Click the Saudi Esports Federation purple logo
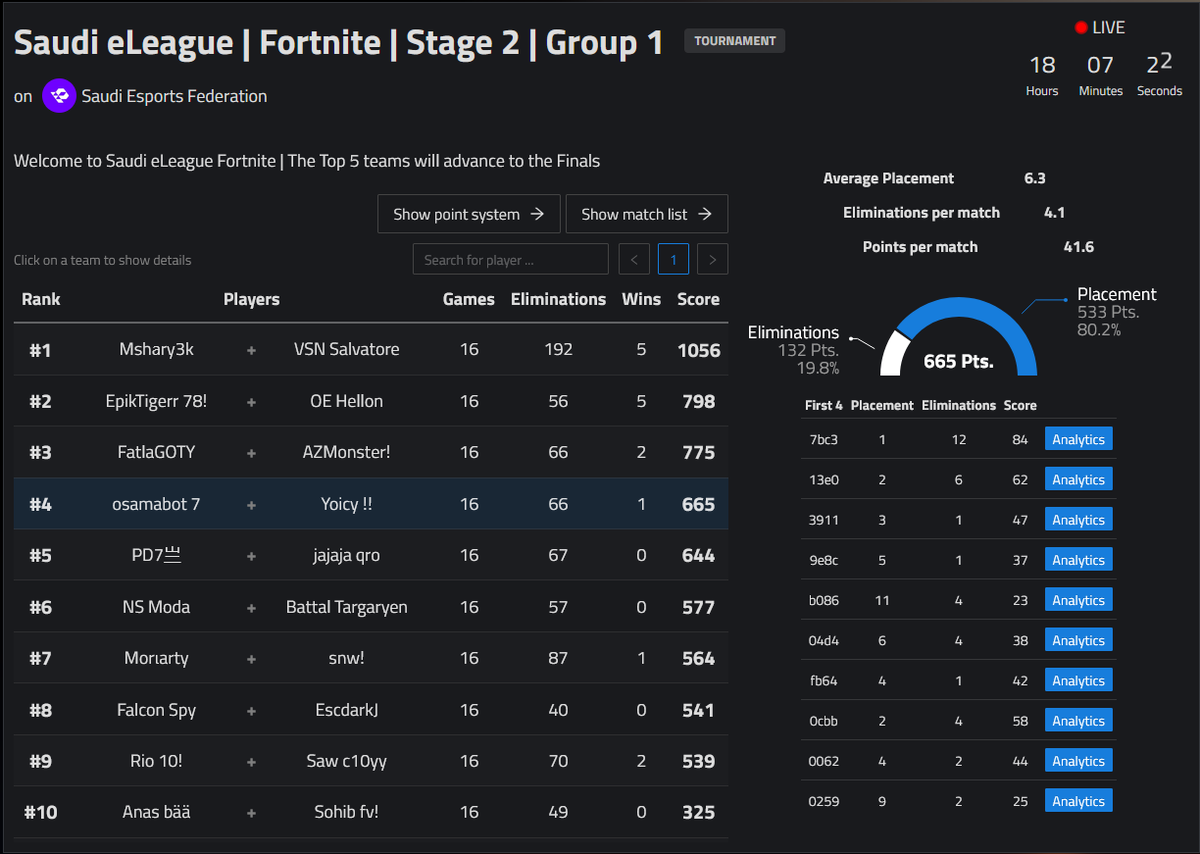This screenshot has height=854, width=1200. [59, 96]
